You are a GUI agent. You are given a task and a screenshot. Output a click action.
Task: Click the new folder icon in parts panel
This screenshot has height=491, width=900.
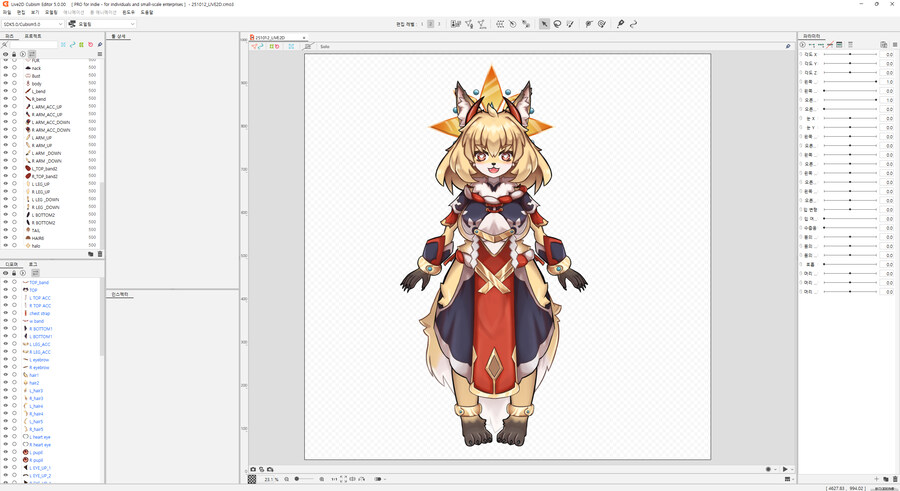90,254
